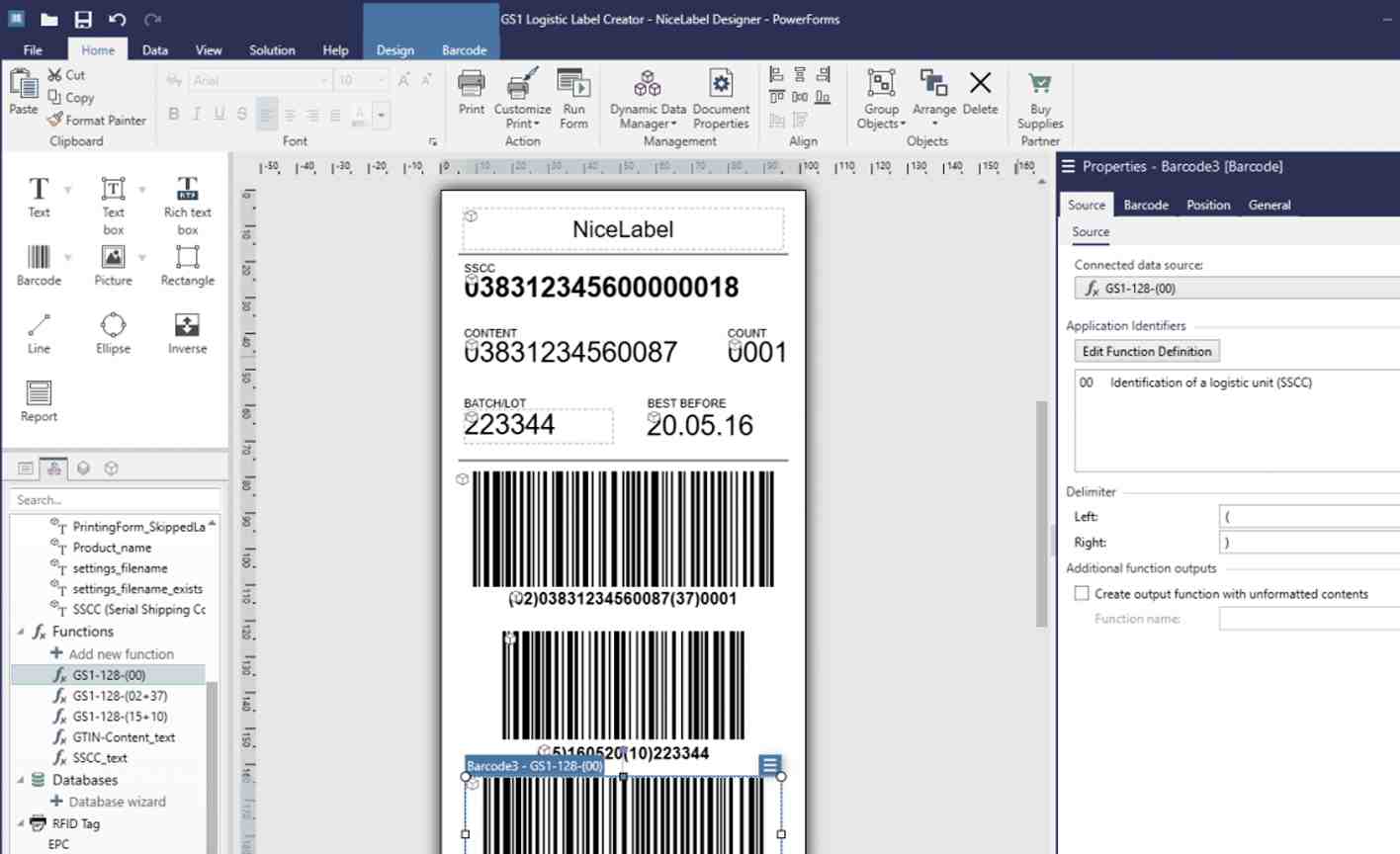Viewport: 1400px width, 854px height.
Task: Select SSCC_text function
Action: tap(90, 758)
